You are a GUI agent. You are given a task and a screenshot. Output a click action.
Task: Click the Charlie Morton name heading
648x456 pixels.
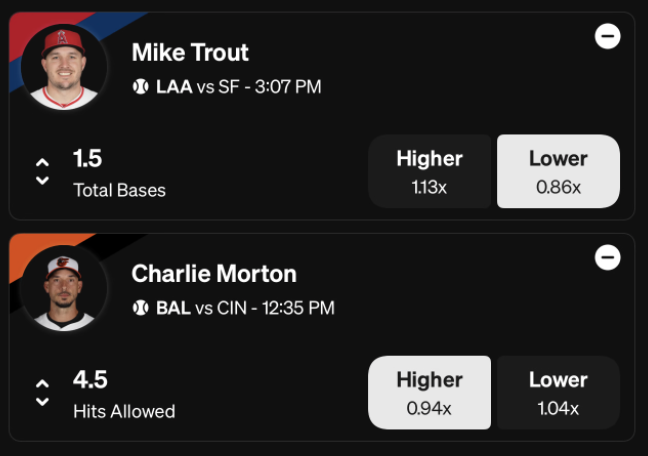(214, 274)
